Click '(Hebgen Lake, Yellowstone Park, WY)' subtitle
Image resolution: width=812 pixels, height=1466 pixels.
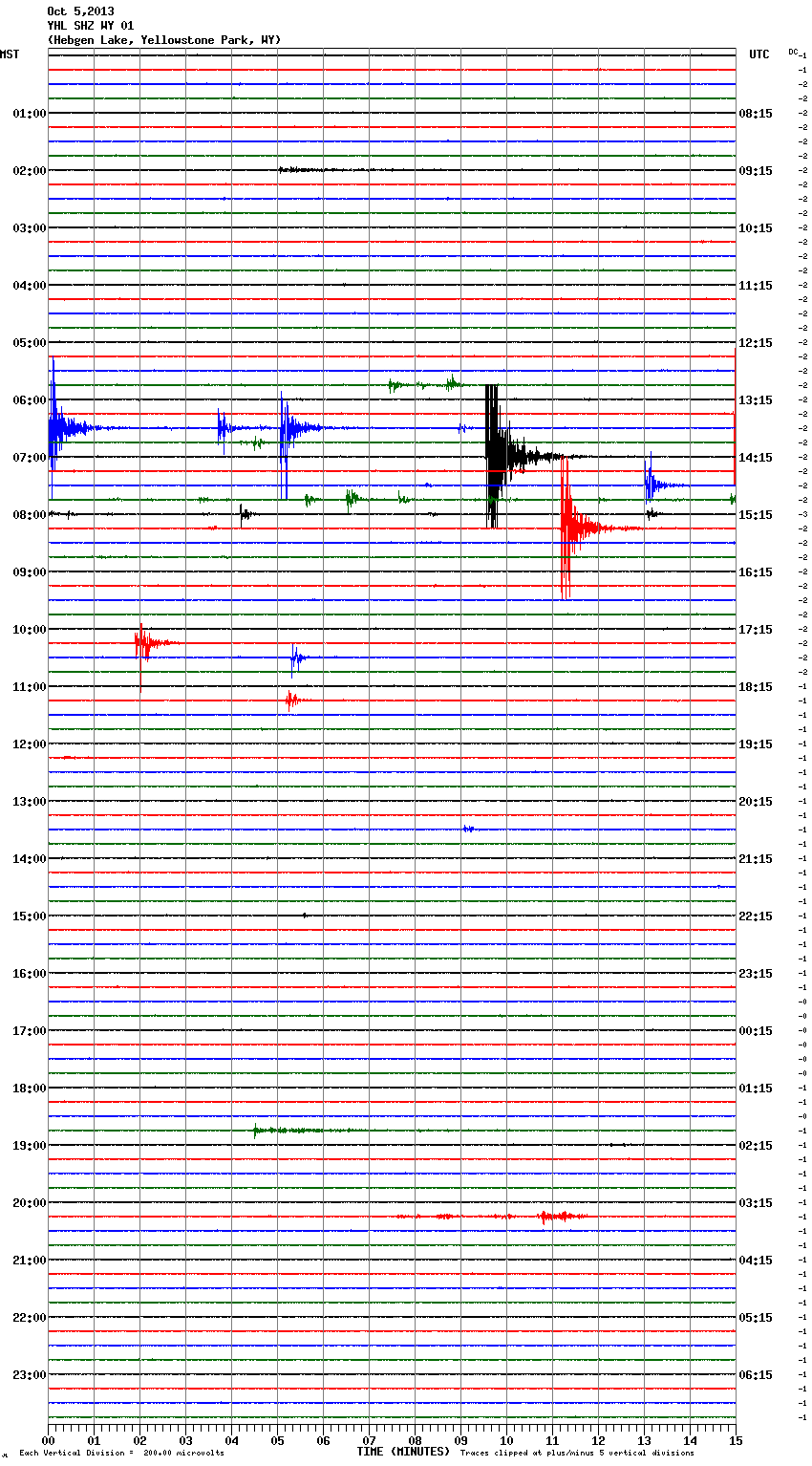coord(164,40)
